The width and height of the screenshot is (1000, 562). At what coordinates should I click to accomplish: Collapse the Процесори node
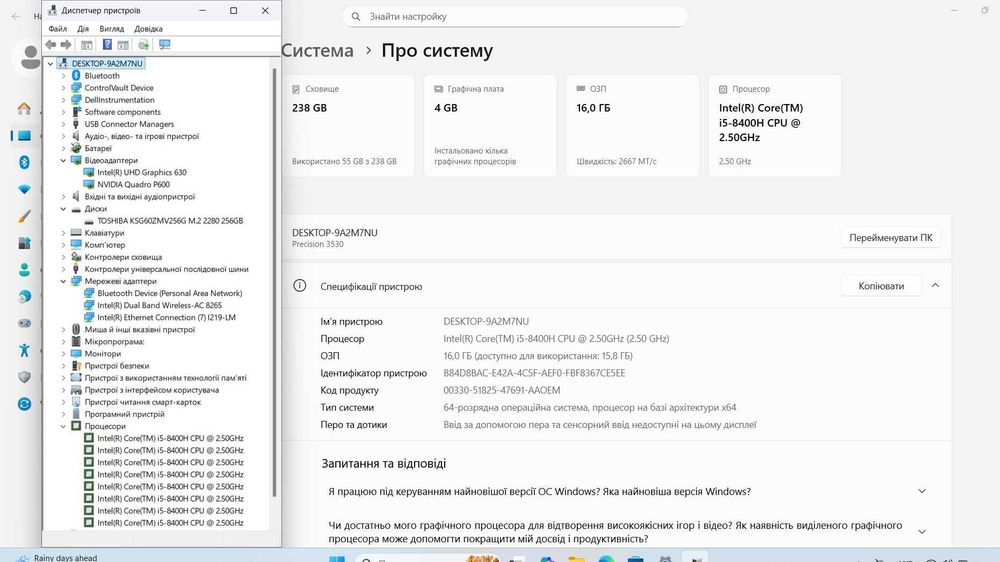[x=63, y=426]
